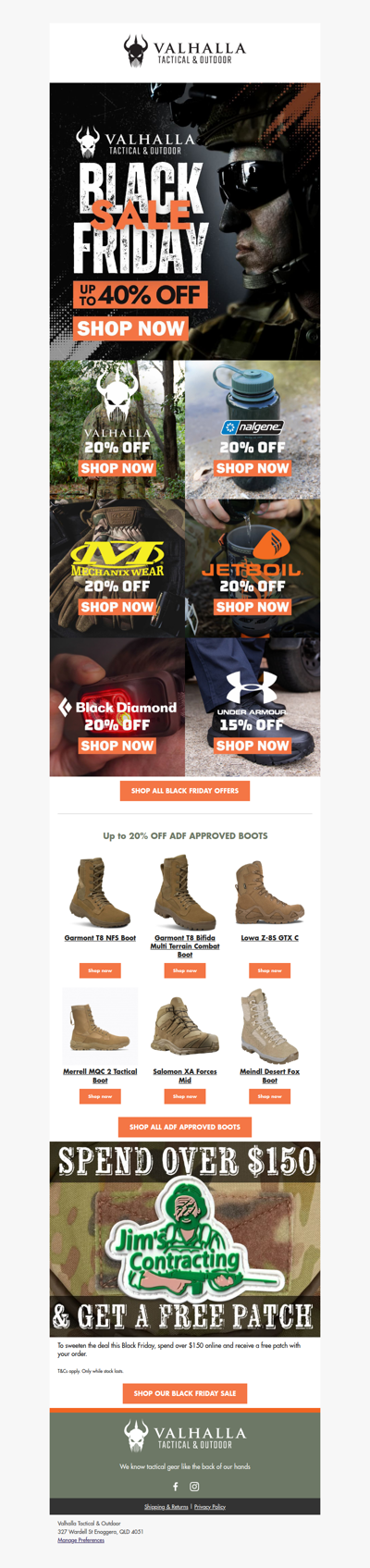Shop Now on Black Diamond tile
The height and width of the screenshot is (1568, 370).
point(117,746)
